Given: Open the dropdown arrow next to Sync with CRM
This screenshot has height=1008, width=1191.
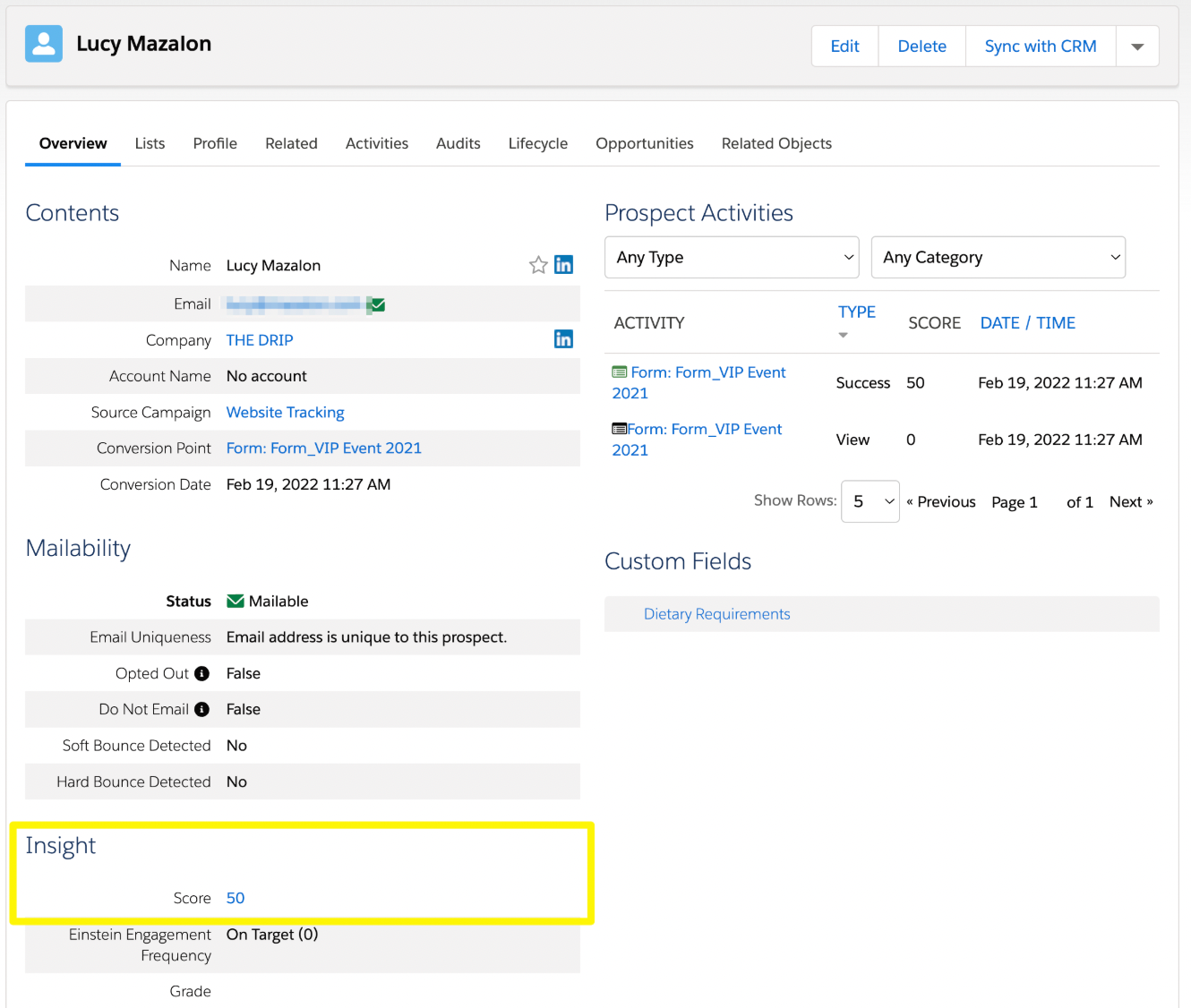Looking at the screenshot, I should (x=1137, y=47).
